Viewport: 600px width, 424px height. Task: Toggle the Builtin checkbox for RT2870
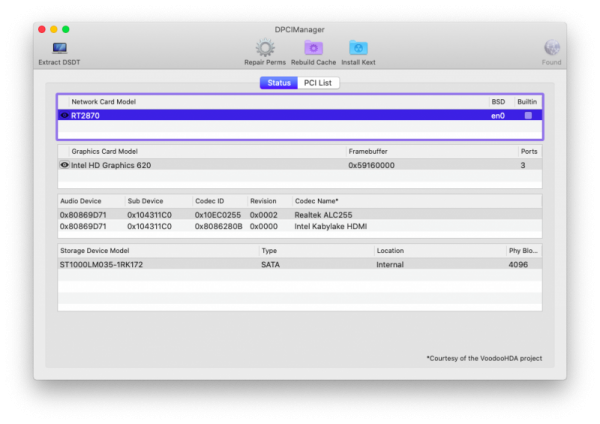click(528, 115)
